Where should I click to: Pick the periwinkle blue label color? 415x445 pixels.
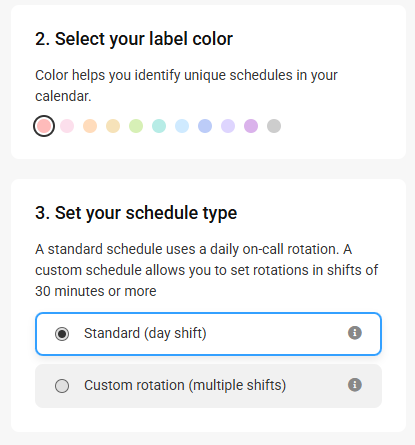click(205, 126)
